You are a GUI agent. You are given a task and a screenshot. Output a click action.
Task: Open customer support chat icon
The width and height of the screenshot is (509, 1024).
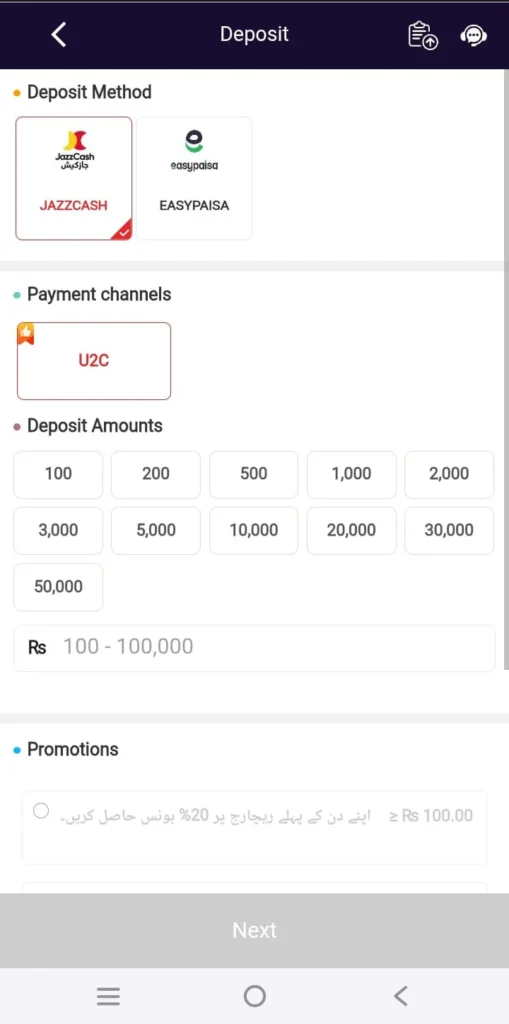pyautogui.click(x=473, y=35)
